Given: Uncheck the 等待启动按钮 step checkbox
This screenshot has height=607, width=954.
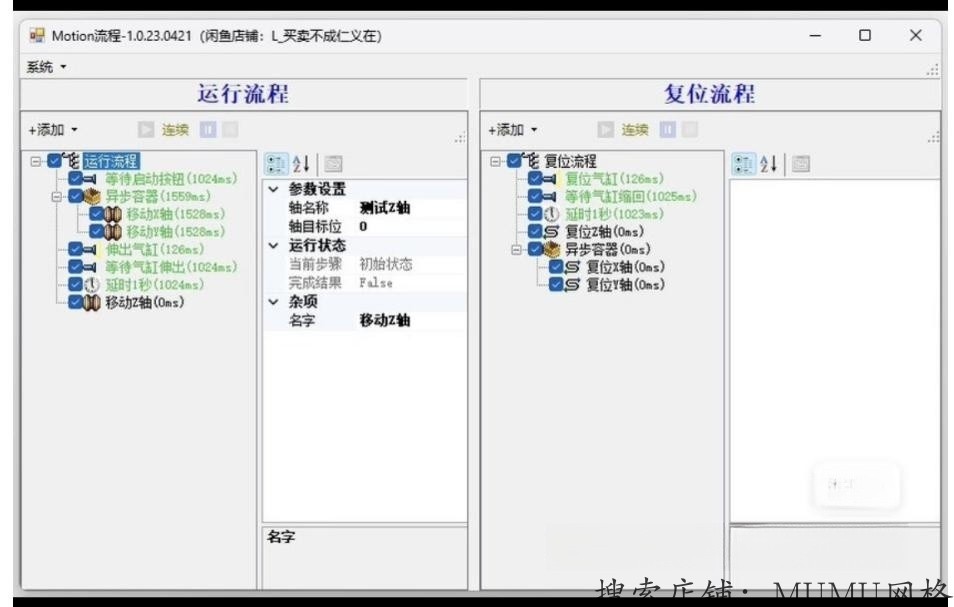Looking at the screenshot, I should coord(75,179).
